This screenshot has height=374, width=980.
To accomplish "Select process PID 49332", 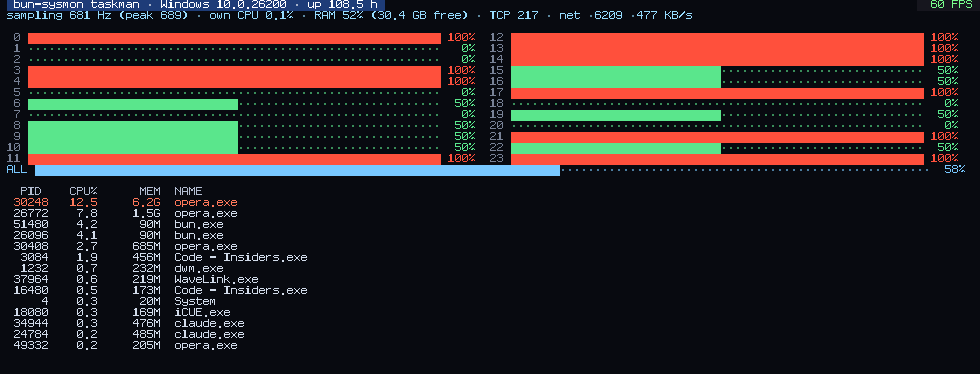I will click(x=31, y=345).
